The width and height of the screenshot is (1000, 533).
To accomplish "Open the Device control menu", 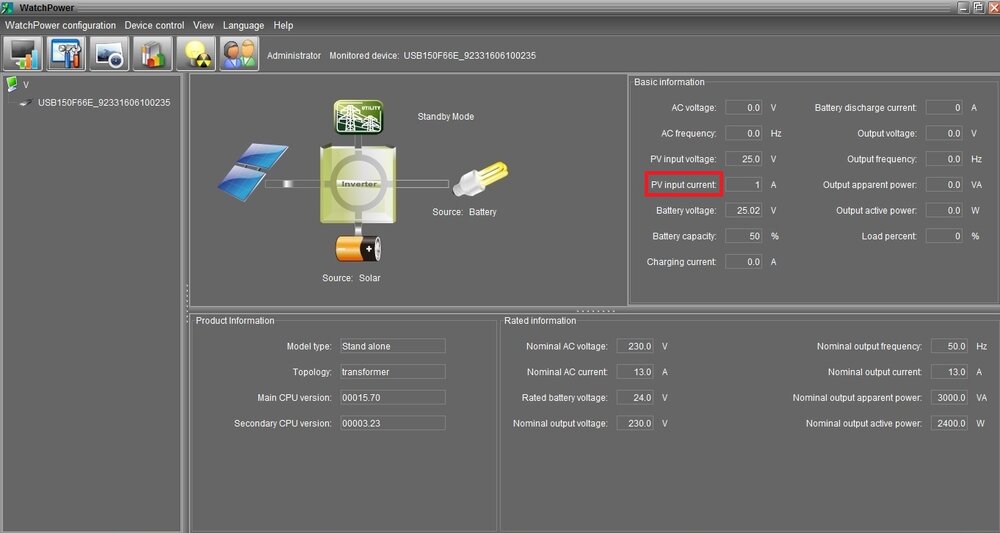I will click(x=154, y=25).
